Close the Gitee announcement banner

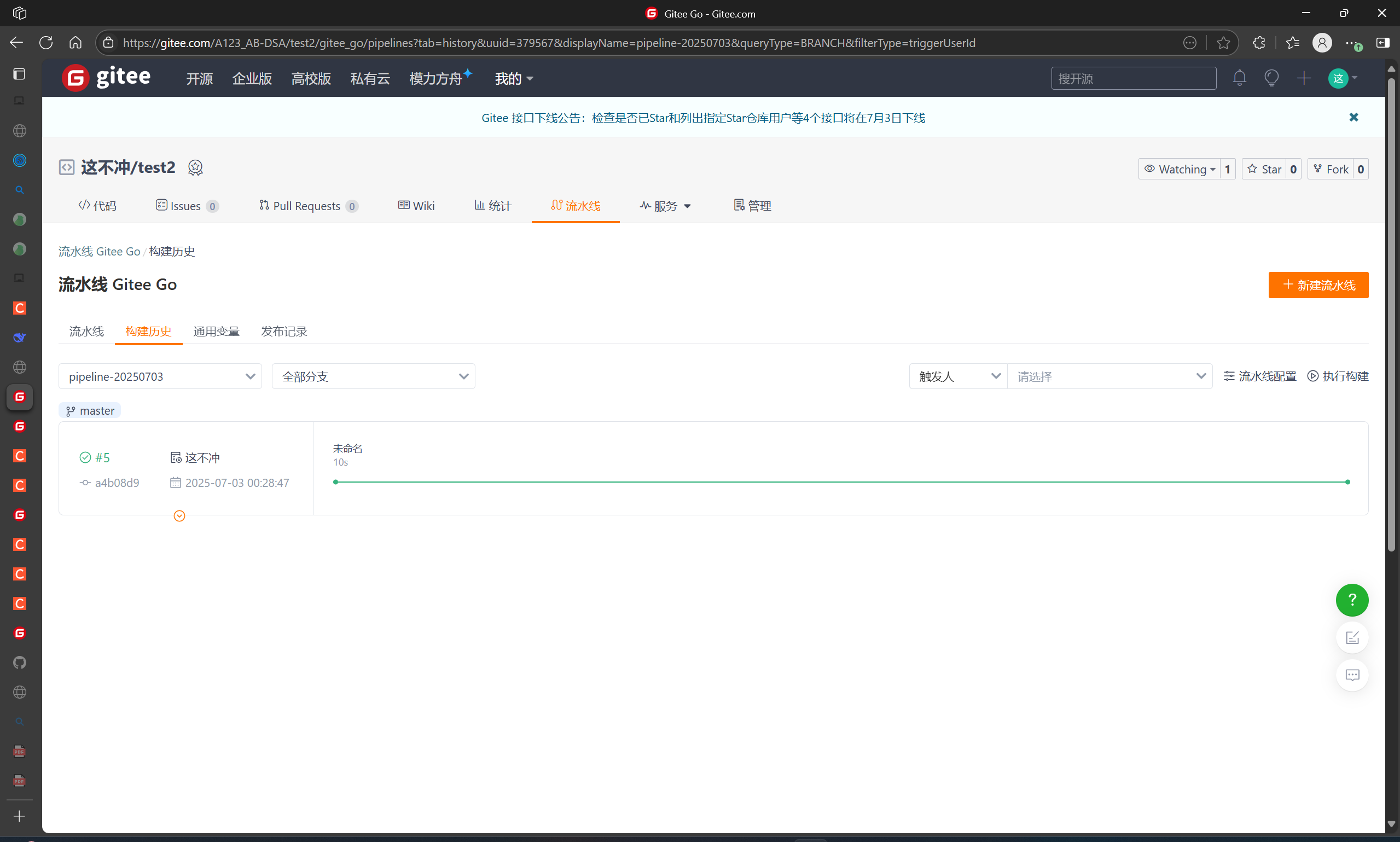coord(1353,118)
